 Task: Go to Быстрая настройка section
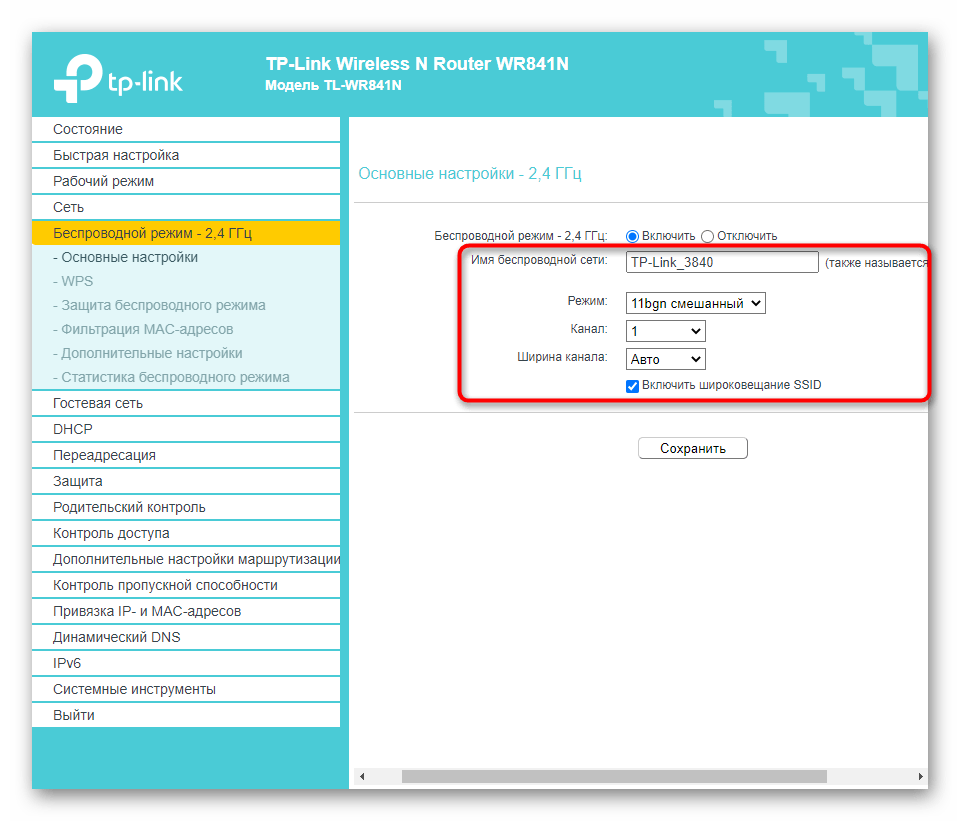pos(116,156)
